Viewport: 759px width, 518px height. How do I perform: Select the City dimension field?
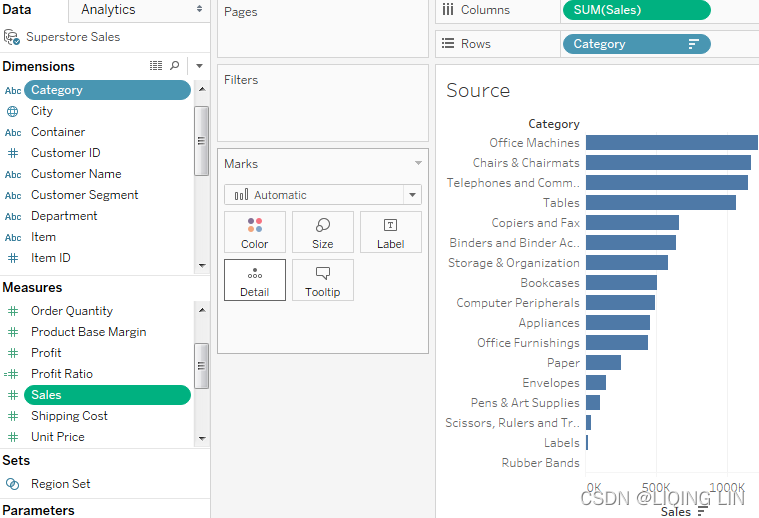pyautogui.click(x=42, y=111)
